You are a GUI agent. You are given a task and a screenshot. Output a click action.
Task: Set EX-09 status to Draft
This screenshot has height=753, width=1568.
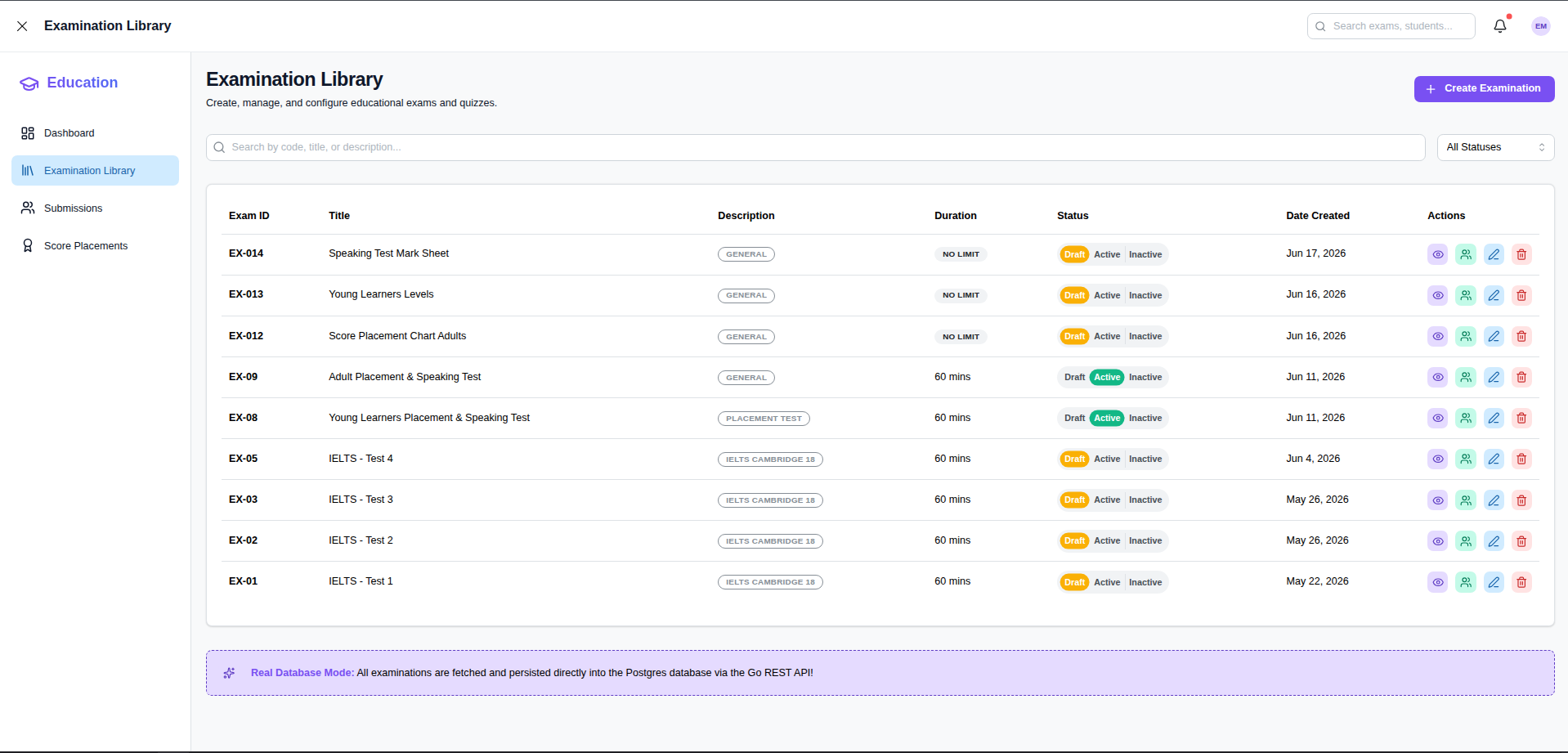[x=1074, y=377]
